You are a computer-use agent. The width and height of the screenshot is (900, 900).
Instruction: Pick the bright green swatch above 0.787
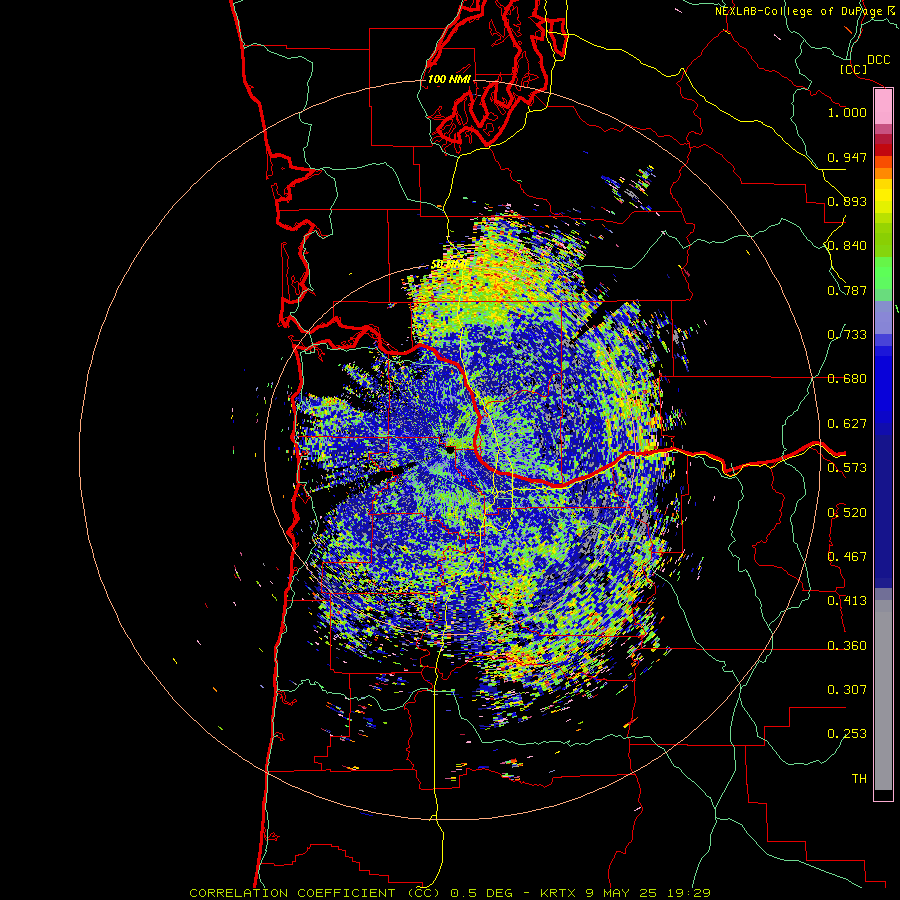(883, 273)
